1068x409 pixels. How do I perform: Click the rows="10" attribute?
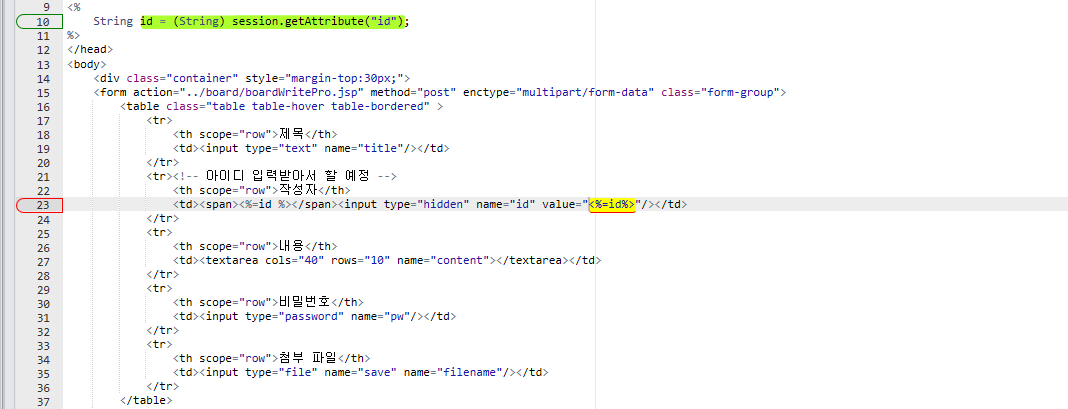tap(360, 261)
